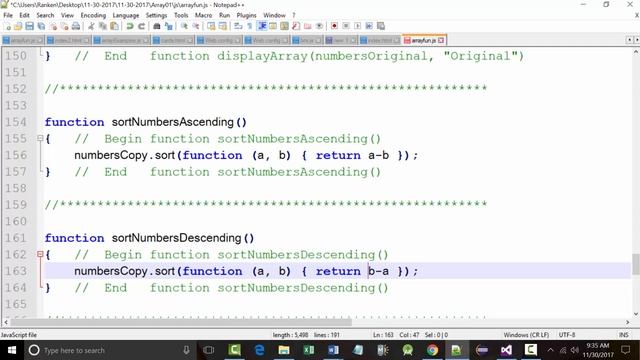Start macro recording with red dot
The height and width of the screenshot is (360, 640).
click(x=334, y=26)
